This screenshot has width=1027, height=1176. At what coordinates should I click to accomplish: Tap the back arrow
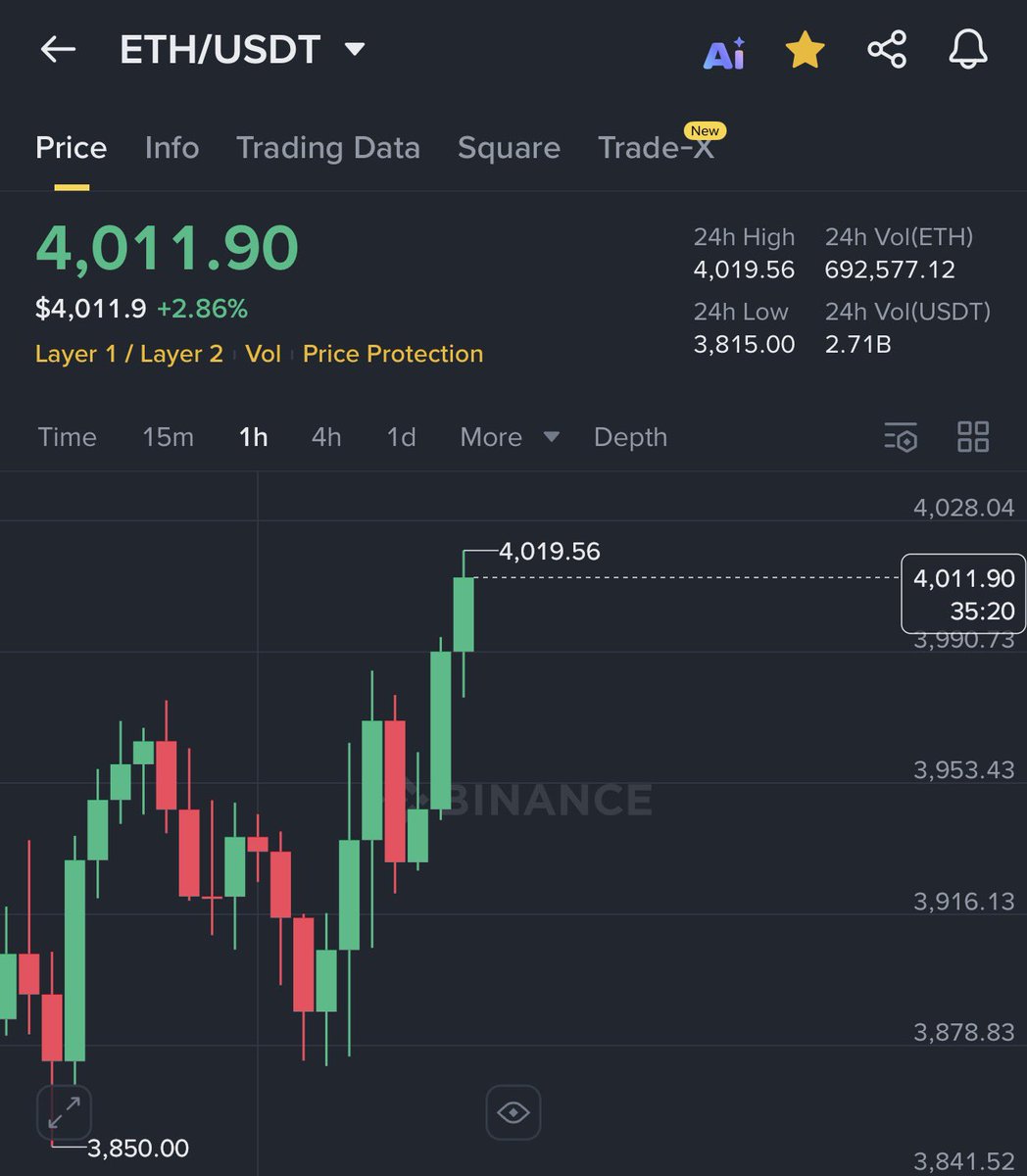pos(57,50)
